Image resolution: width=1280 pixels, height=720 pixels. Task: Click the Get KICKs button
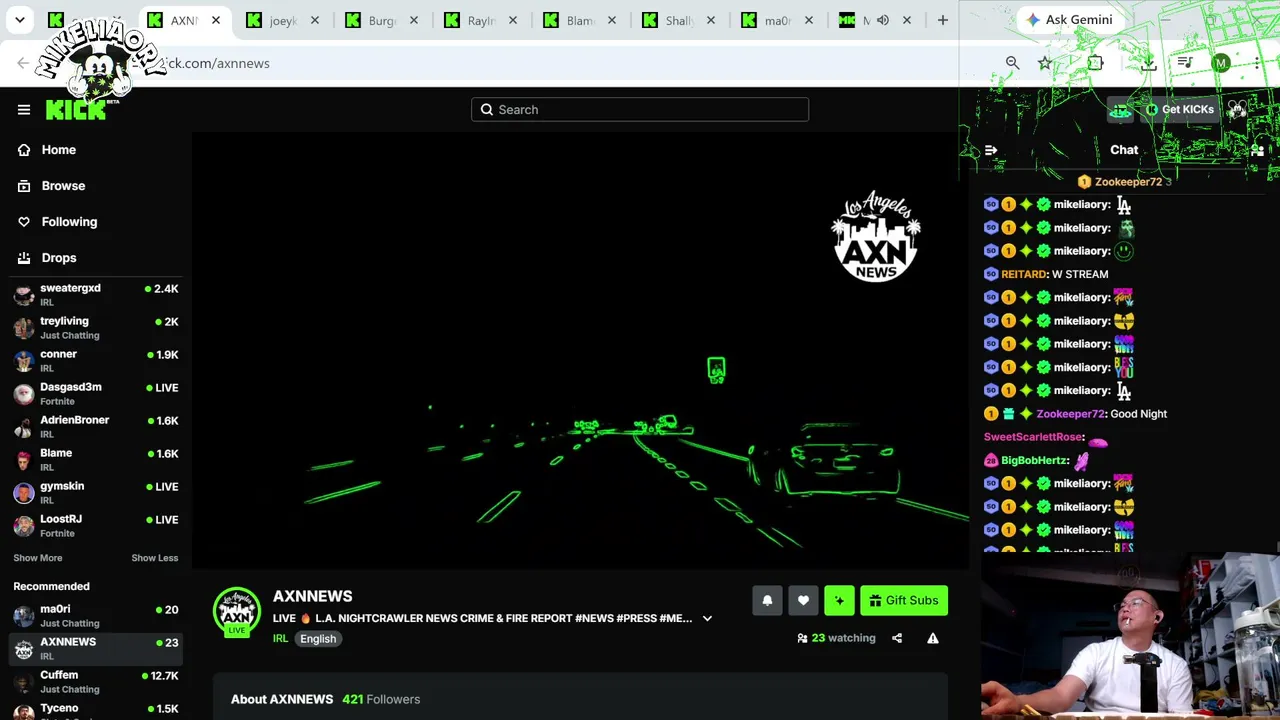coord(1178,110)
